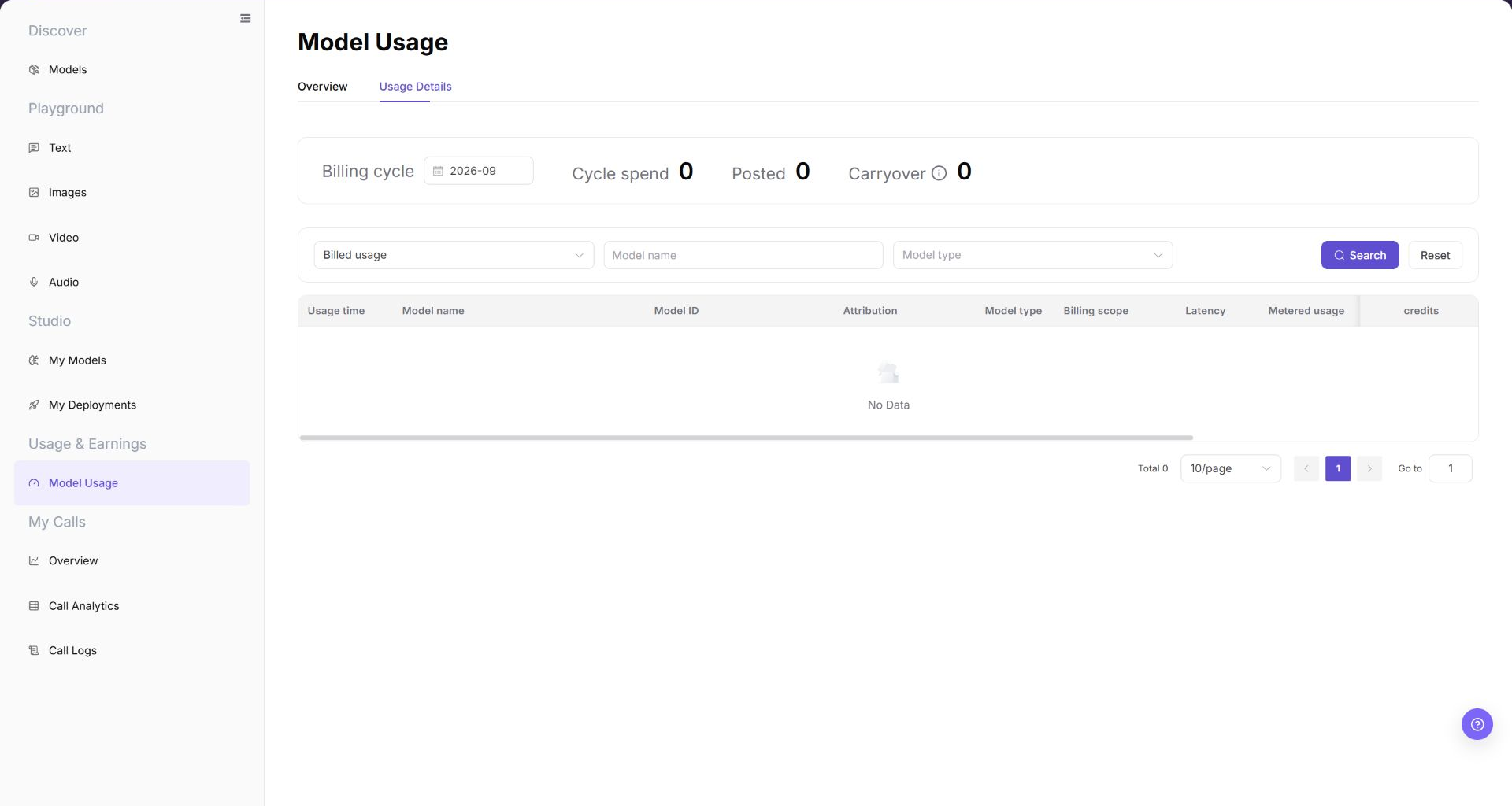Click the Billing scope column header
The width and height of the screenshot is (1512, 806).
(1095, 311)
